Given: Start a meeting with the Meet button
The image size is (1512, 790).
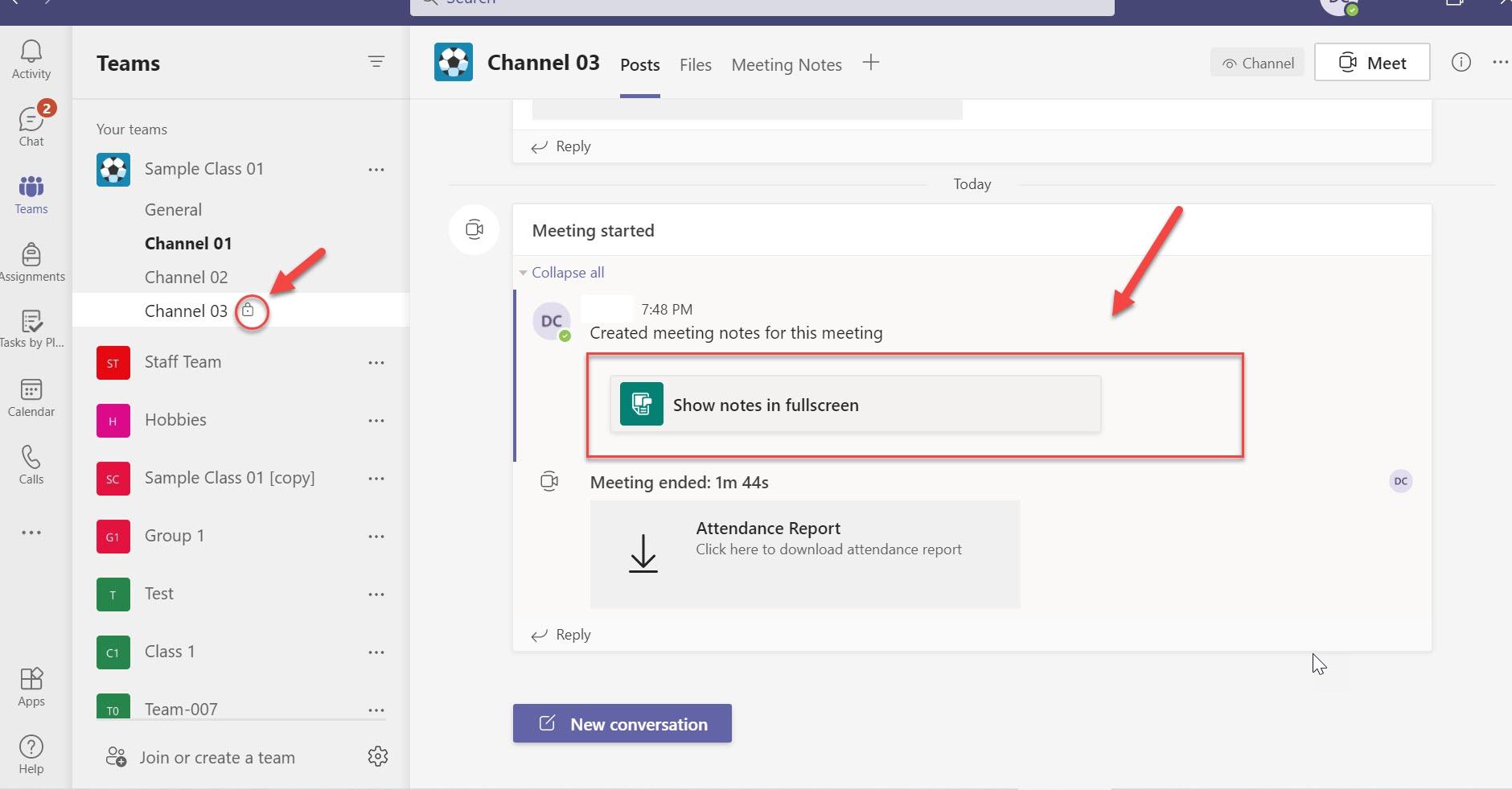Looking at the screenshot, I should [1372, 63].
